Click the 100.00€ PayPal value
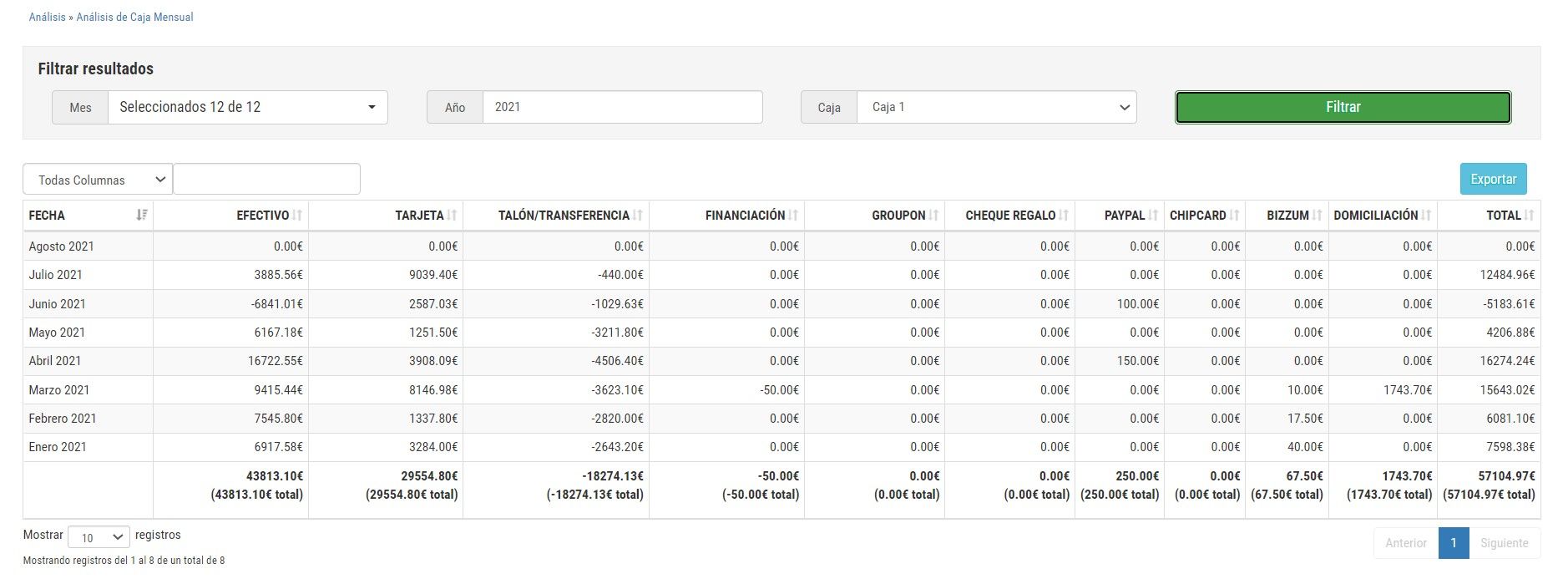The image size is (1568, 579). (x=1138, y=304)
